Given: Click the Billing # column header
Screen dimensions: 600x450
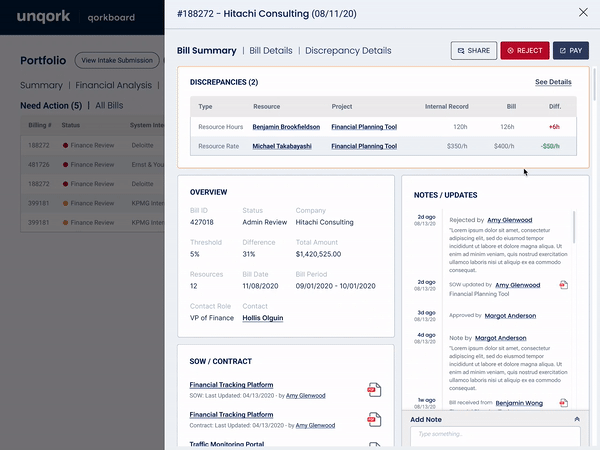Looking at the screenshot, I should (x=40, y=125).
